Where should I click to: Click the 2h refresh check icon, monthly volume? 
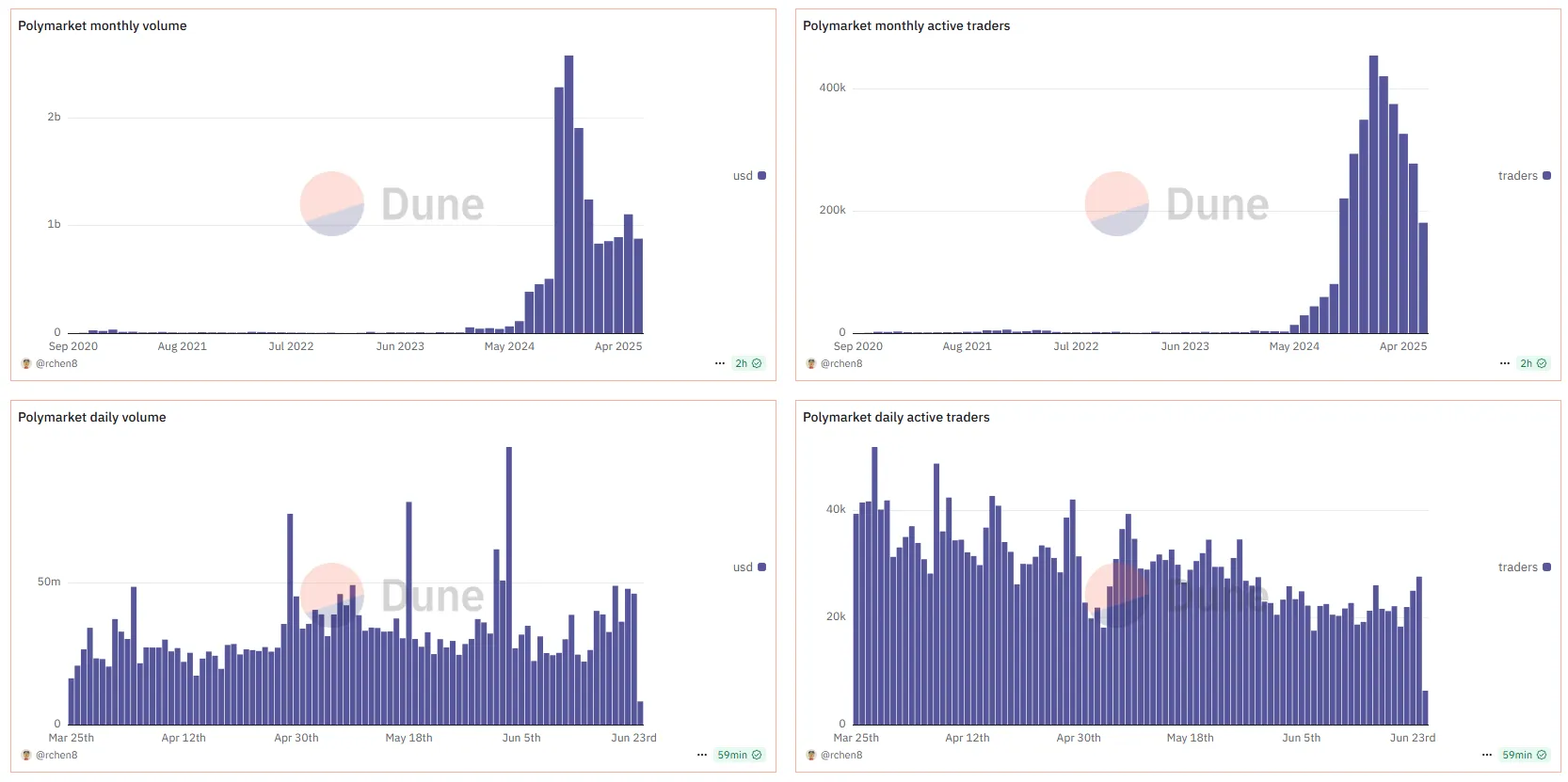coord(757,363)
